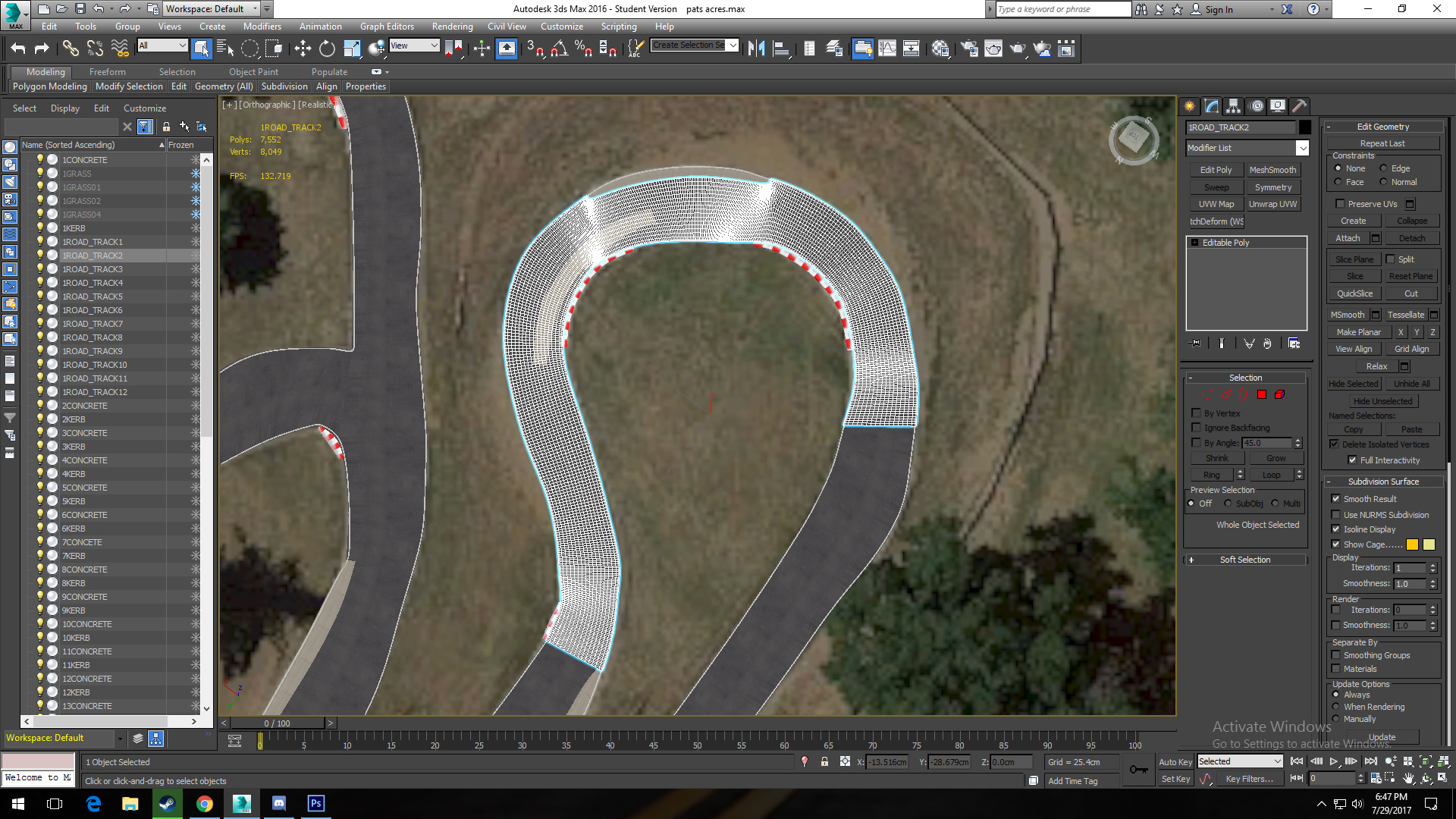The height and width of the screenshot is (819, 1456).
Task: Click the orange Show Cage color swatch
Action: point(1412,544)
